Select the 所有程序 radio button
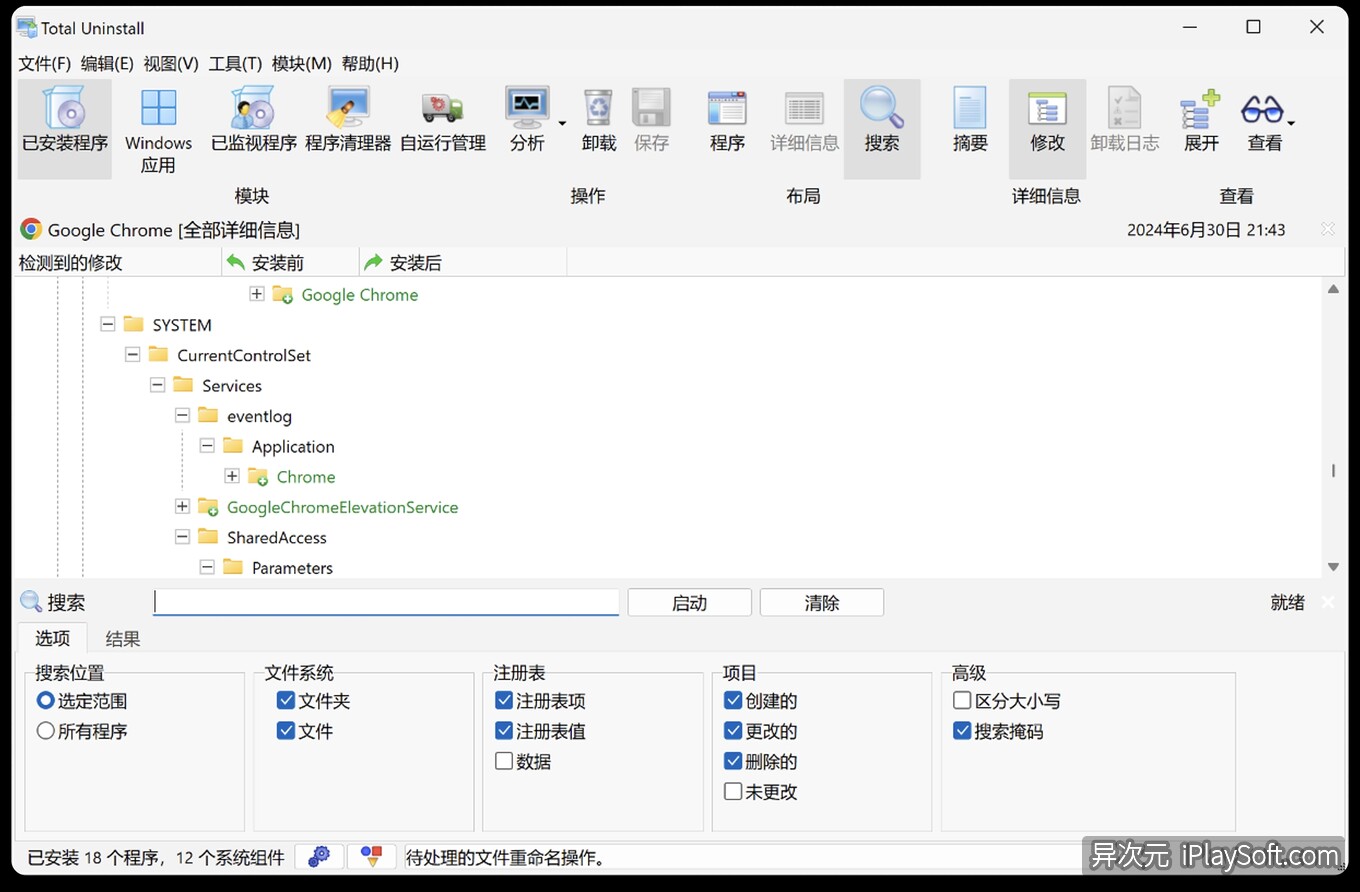The image size is (1360, 892). [44, 731]
